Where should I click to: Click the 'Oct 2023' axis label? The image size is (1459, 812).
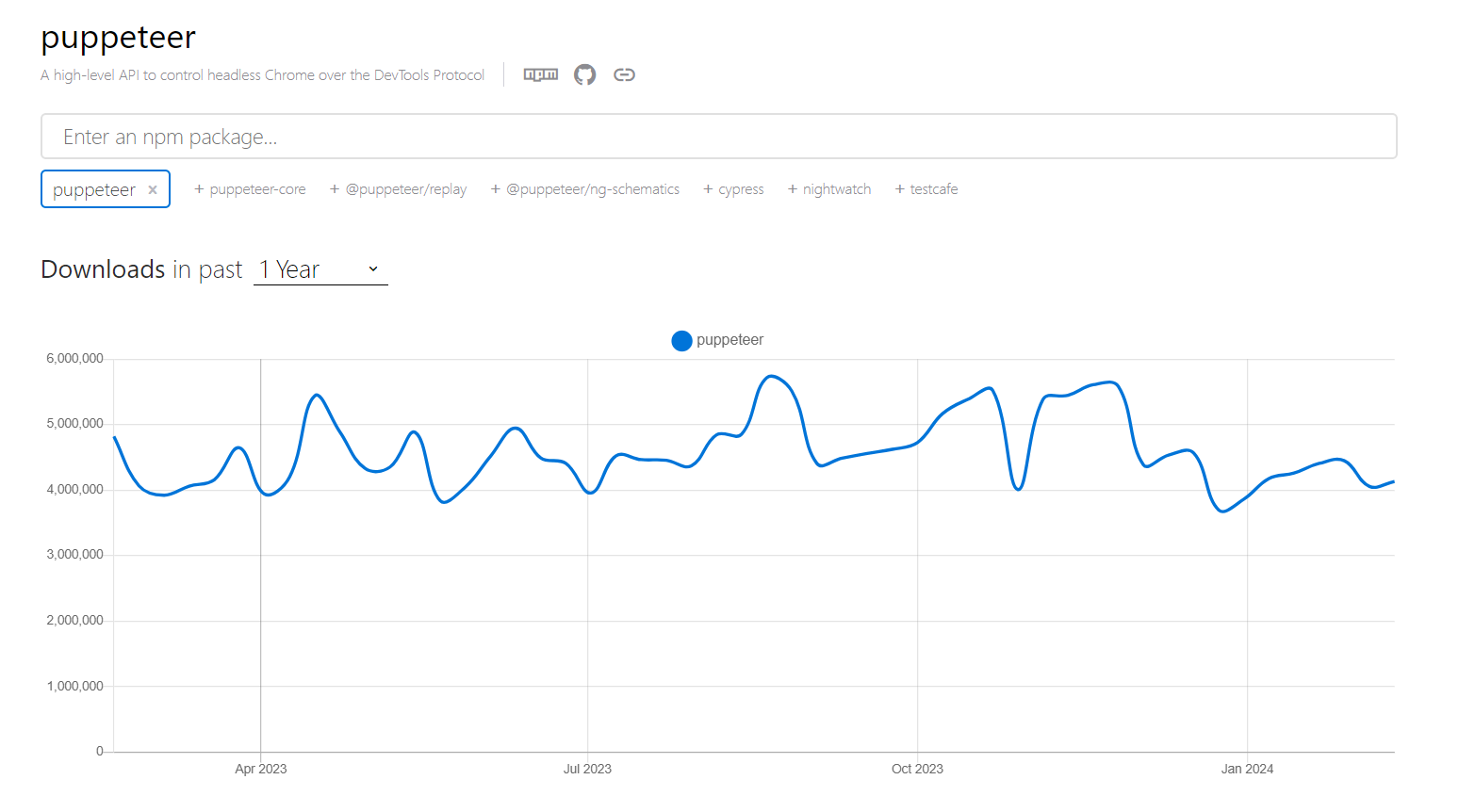[917, 769]
